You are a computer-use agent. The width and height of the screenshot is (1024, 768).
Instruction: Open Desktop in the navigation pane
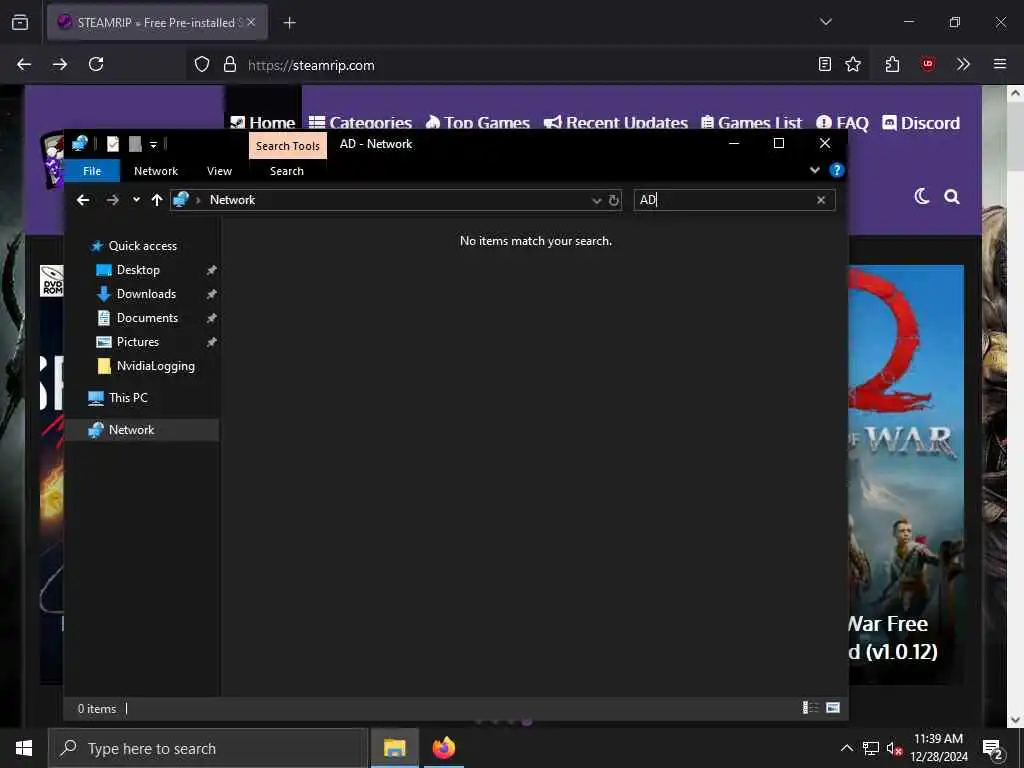pyautogui.click(x=138, y=270)
